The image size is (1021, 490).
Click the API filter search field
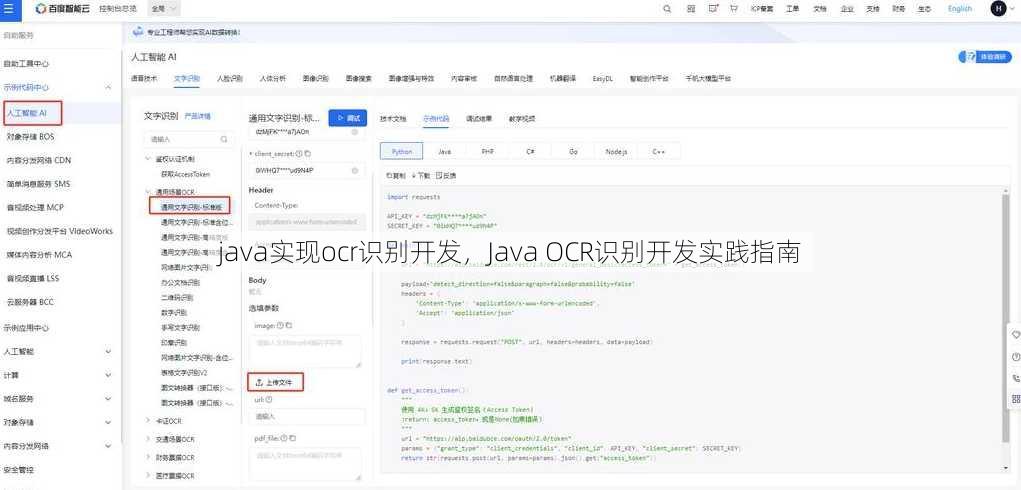(189, 139)
